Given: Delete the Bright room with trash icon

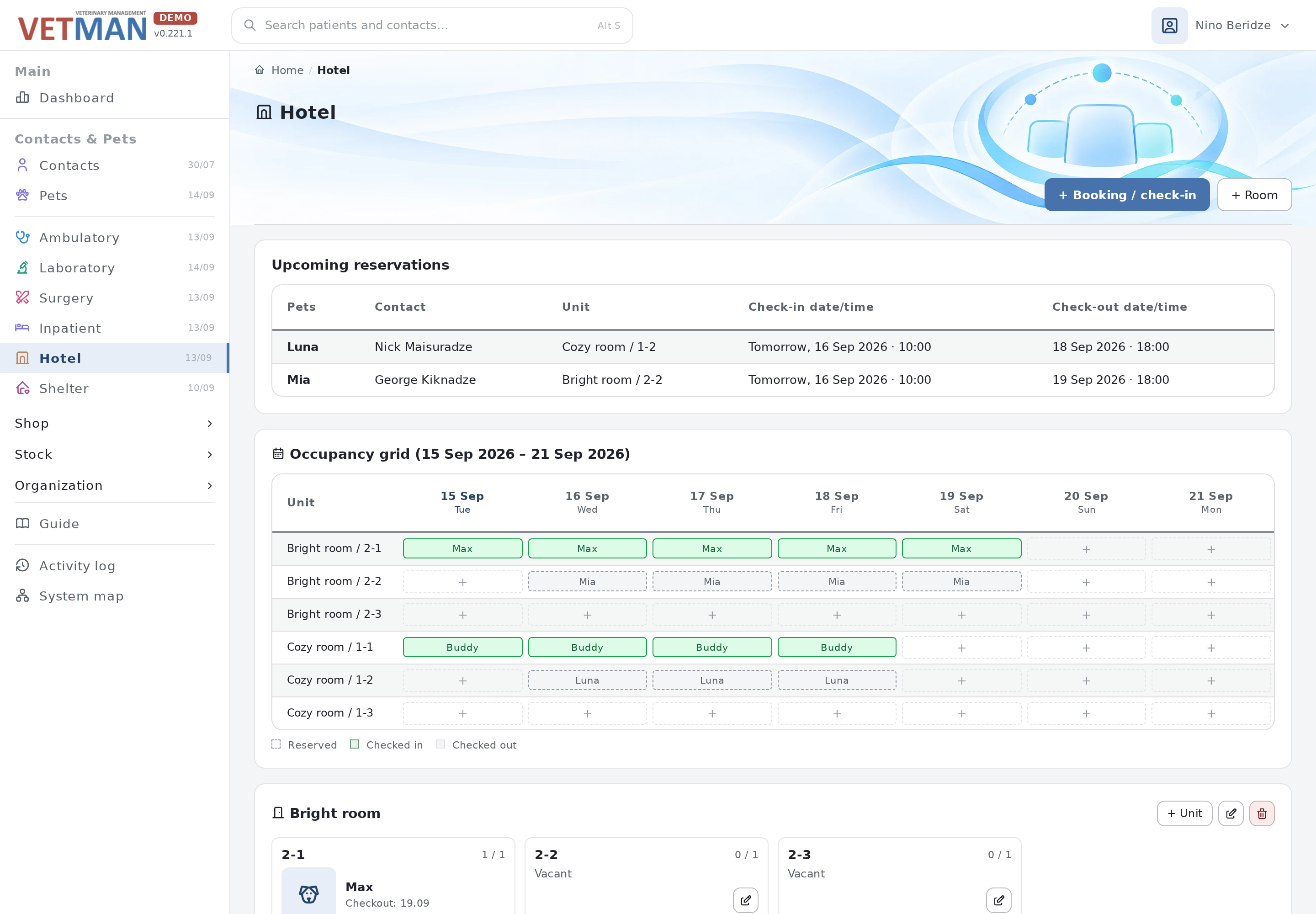Looking at the screenshot, I should [x=1262, y=813].
